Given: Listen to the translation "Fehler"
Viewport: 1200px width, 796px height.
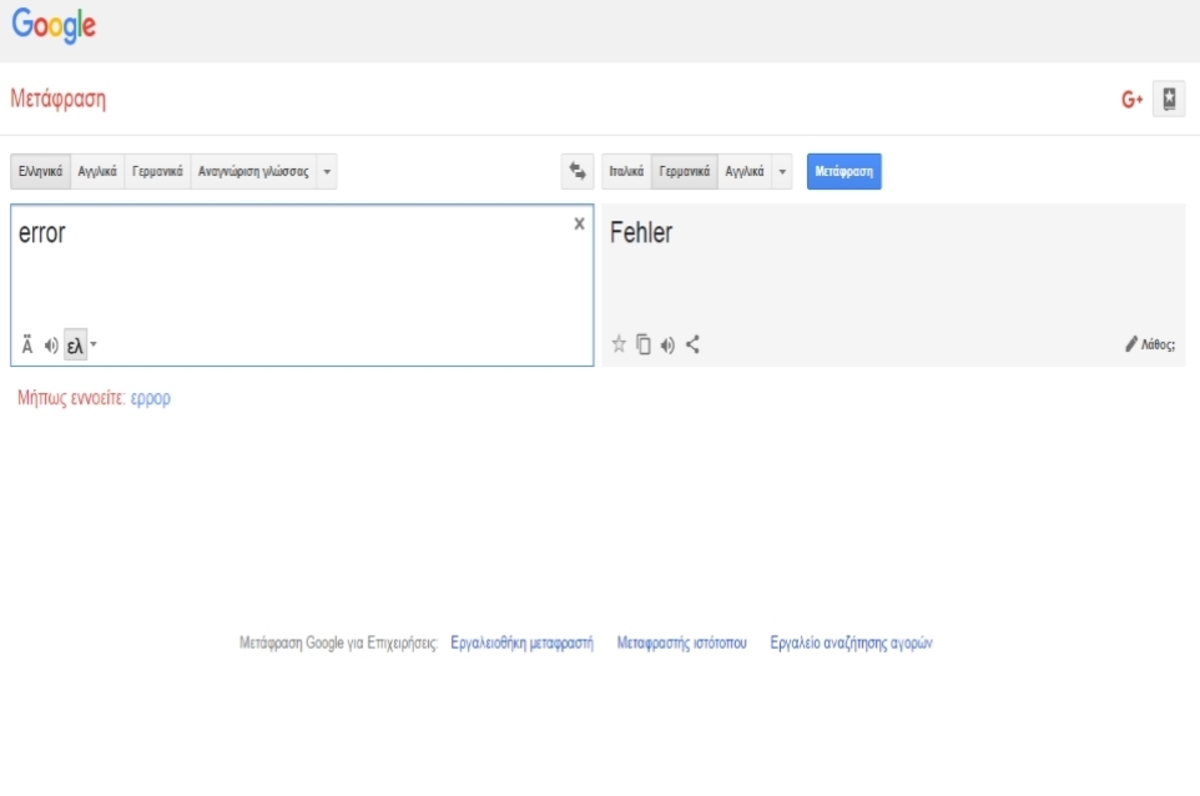Looking at the screenshot, I should (x=668, y=345).
